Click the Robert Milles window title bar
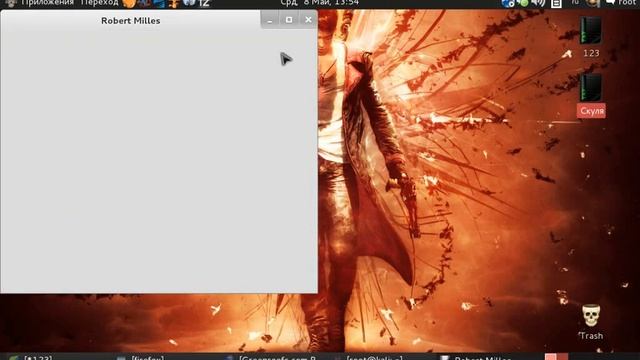This screenshot has width=640, height=360. (x=131, y=20)
